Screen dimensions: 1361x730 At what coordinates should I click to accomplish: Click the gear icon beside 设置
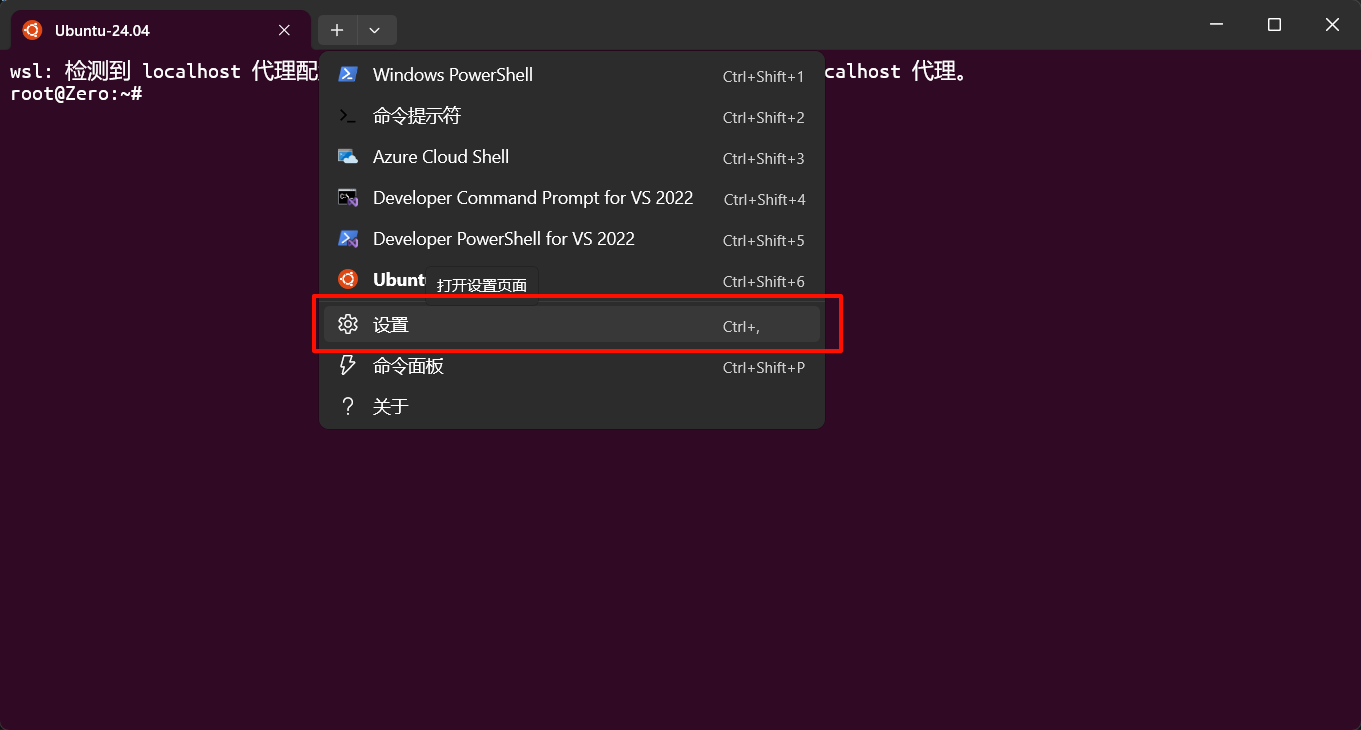[x=348, y=324]
